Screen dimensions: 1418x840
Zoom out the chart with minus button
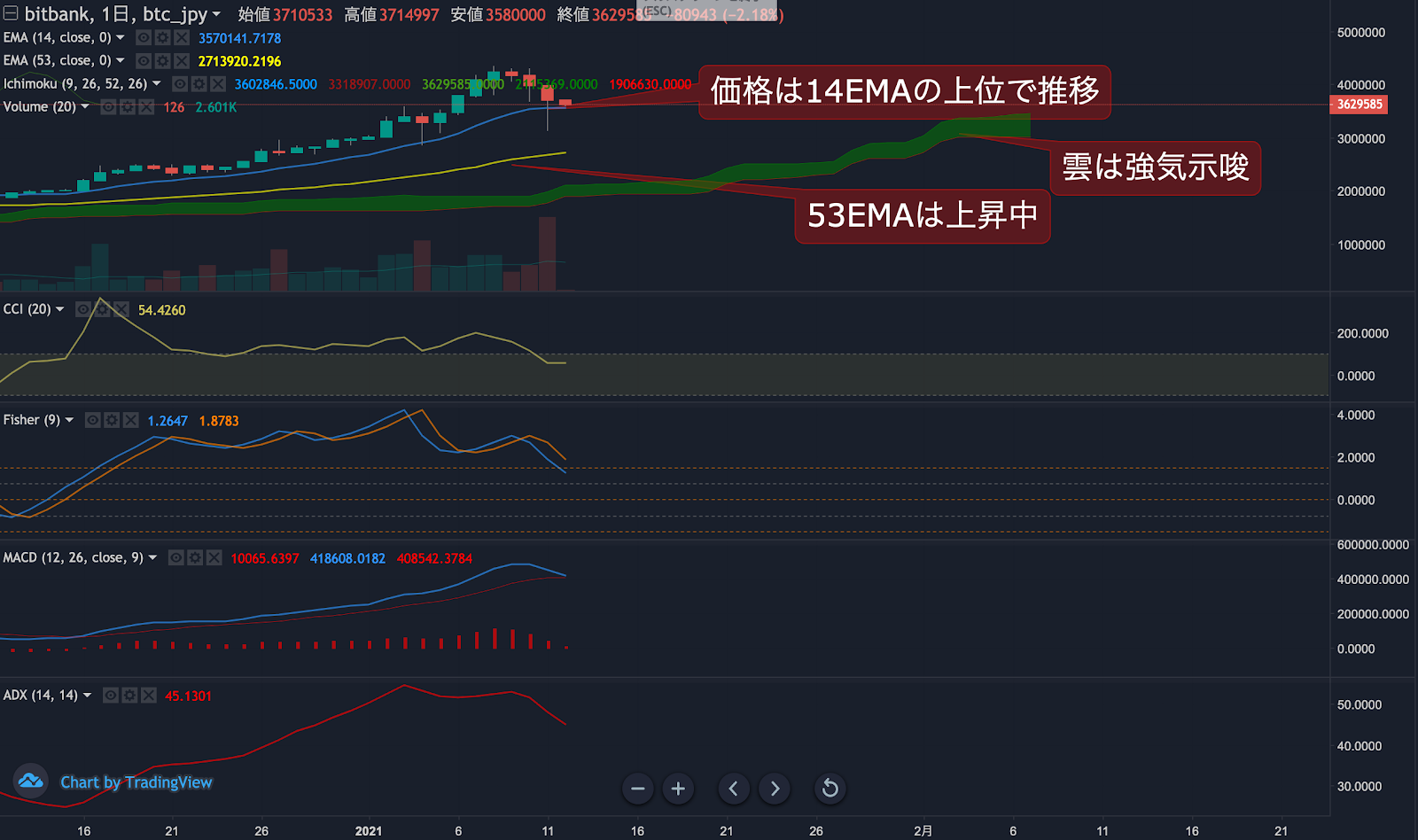[637, 788]
